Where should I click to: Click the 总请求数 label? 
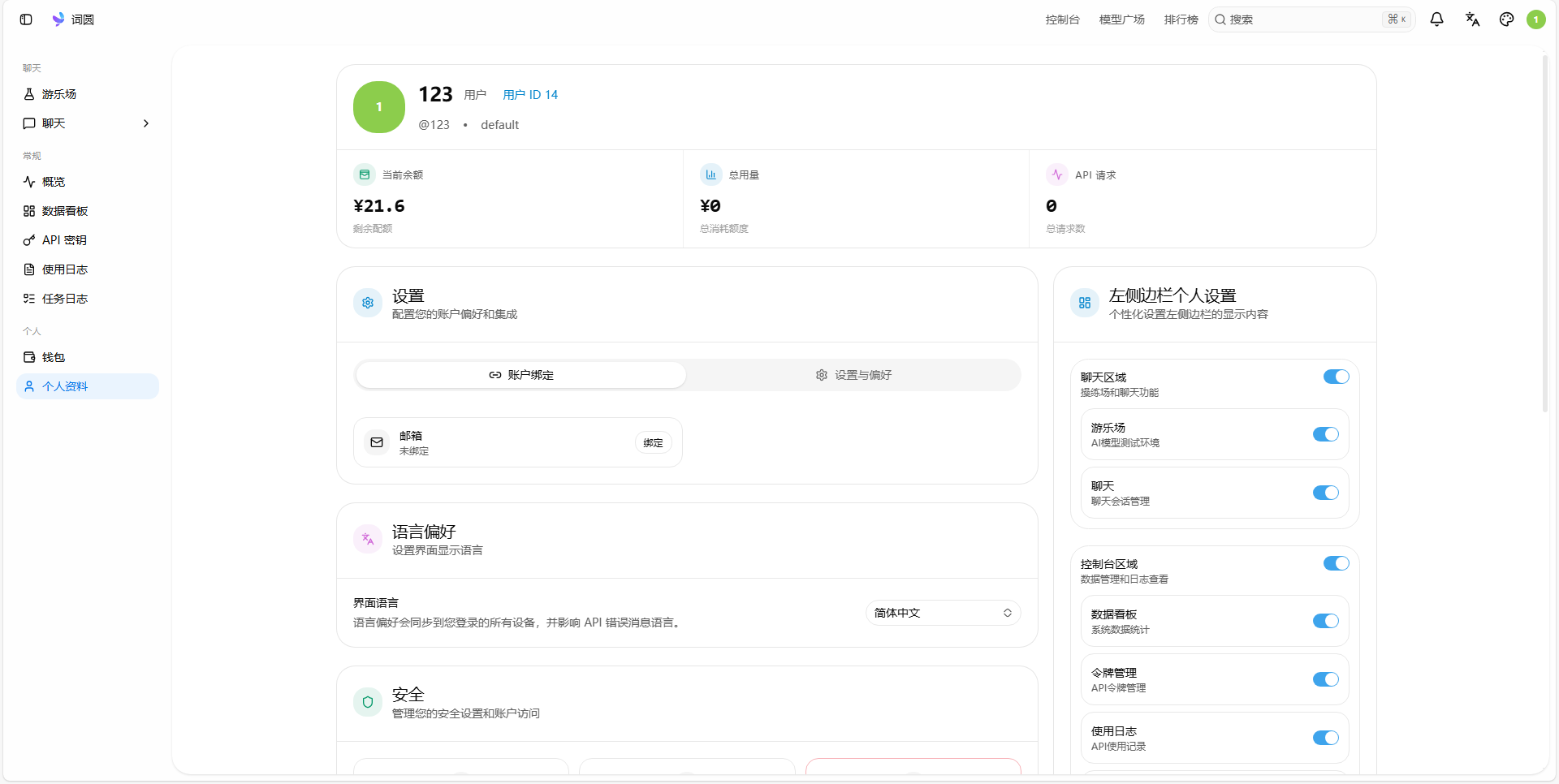click(1065, 229)
